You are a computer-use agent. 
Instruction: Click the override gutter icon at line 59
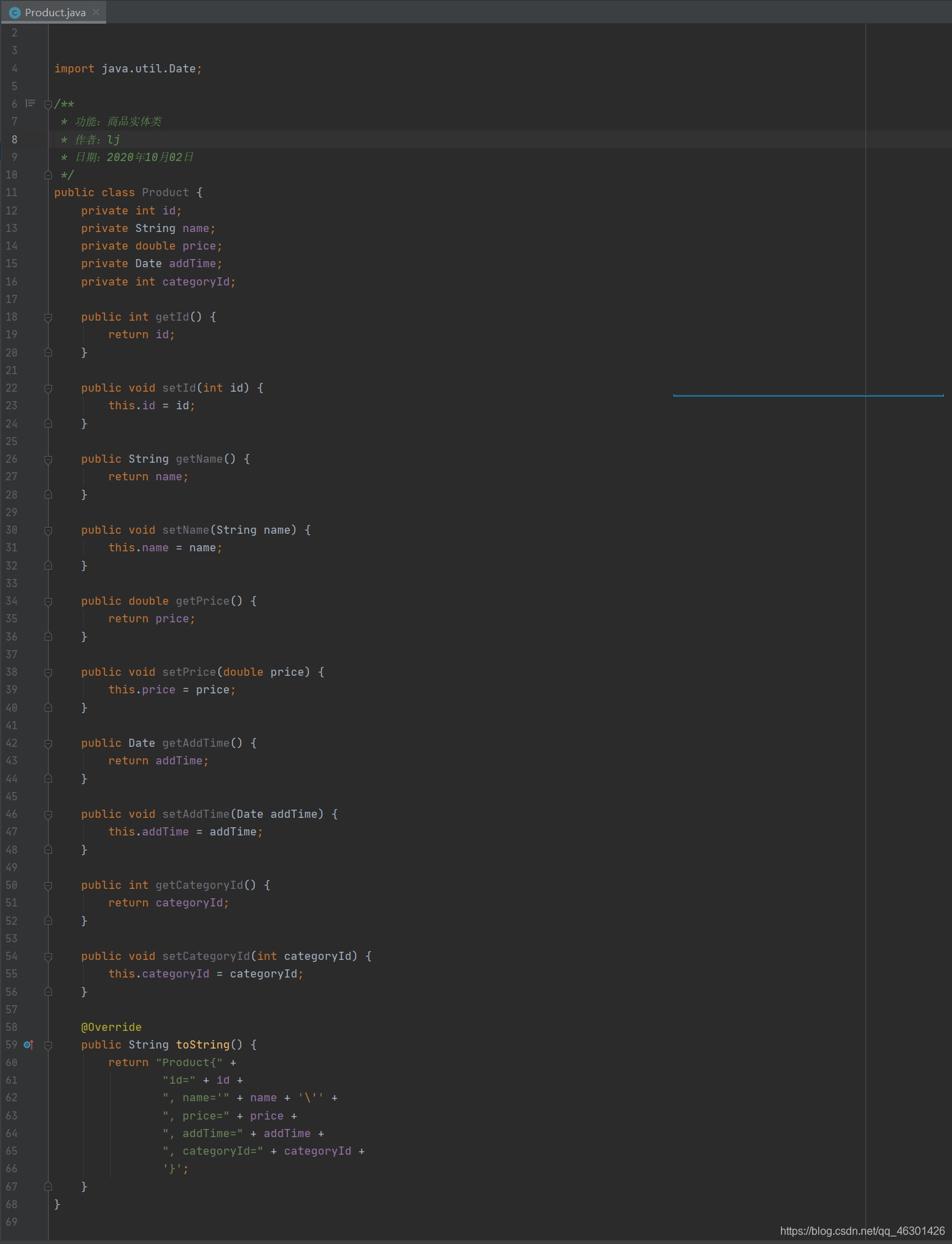[28, 1044]
